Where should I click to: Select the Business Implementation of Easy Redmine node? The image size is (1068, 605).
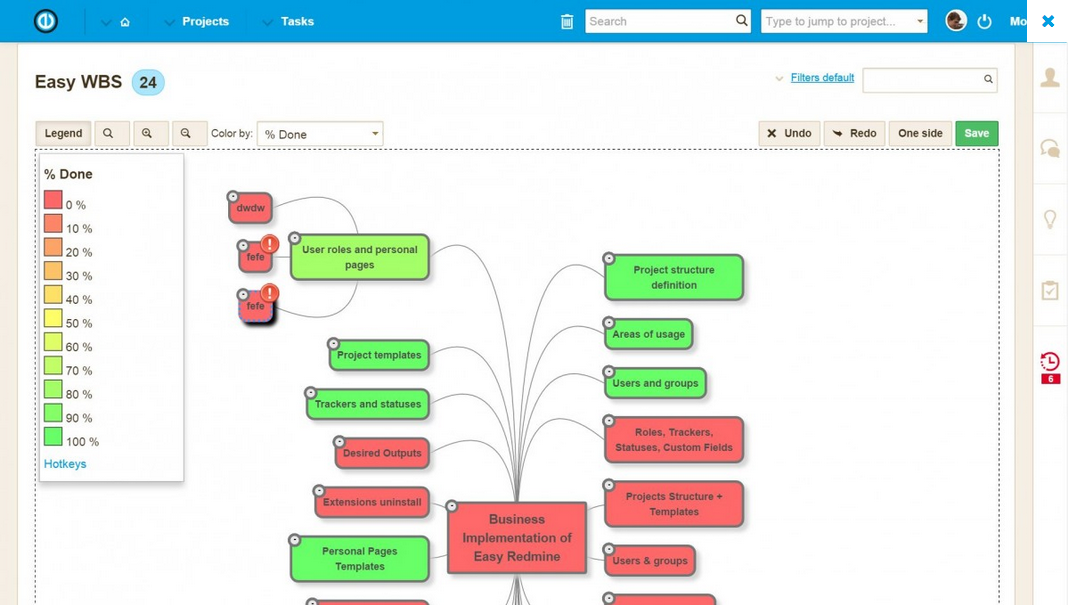(x=517, y=538)
